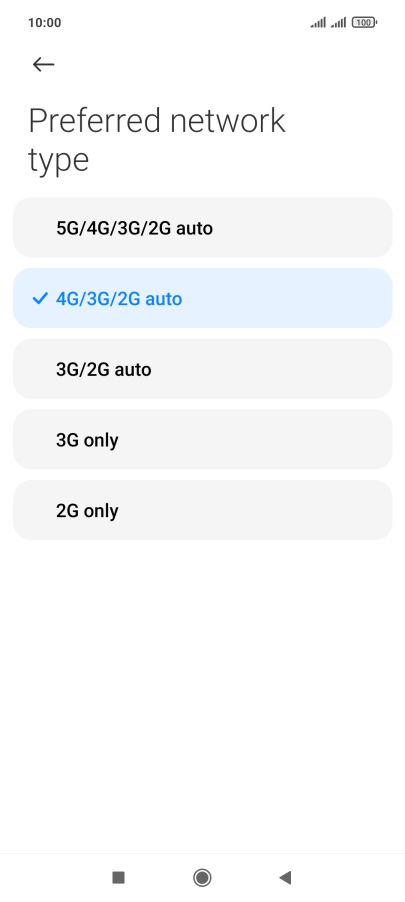The image size is (405, 902).
Task: Tap the 3G only card
Action: (202, 439)
